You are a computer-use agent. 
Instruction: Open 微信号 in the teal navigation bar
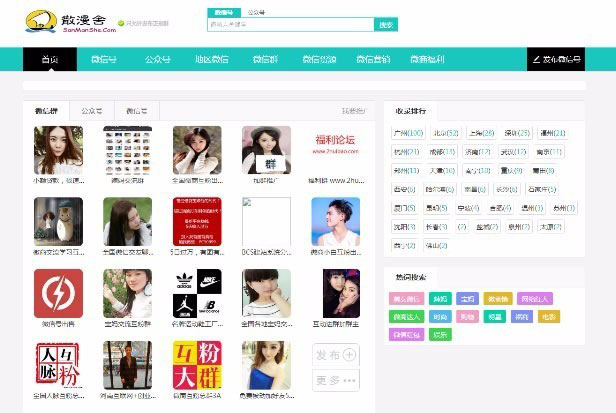104,59
